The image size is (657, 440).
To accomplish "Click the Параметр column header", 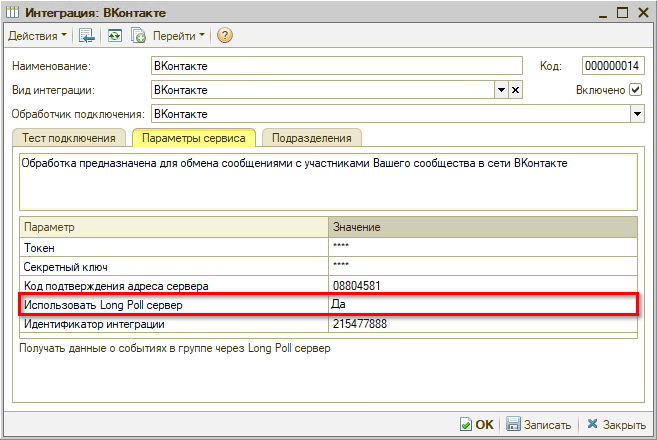I will [x=174, y=227].
